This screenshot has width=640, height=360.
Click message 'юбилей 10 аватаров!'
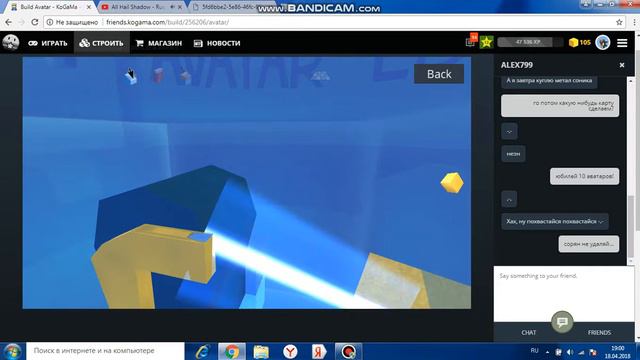pos(584,176)
